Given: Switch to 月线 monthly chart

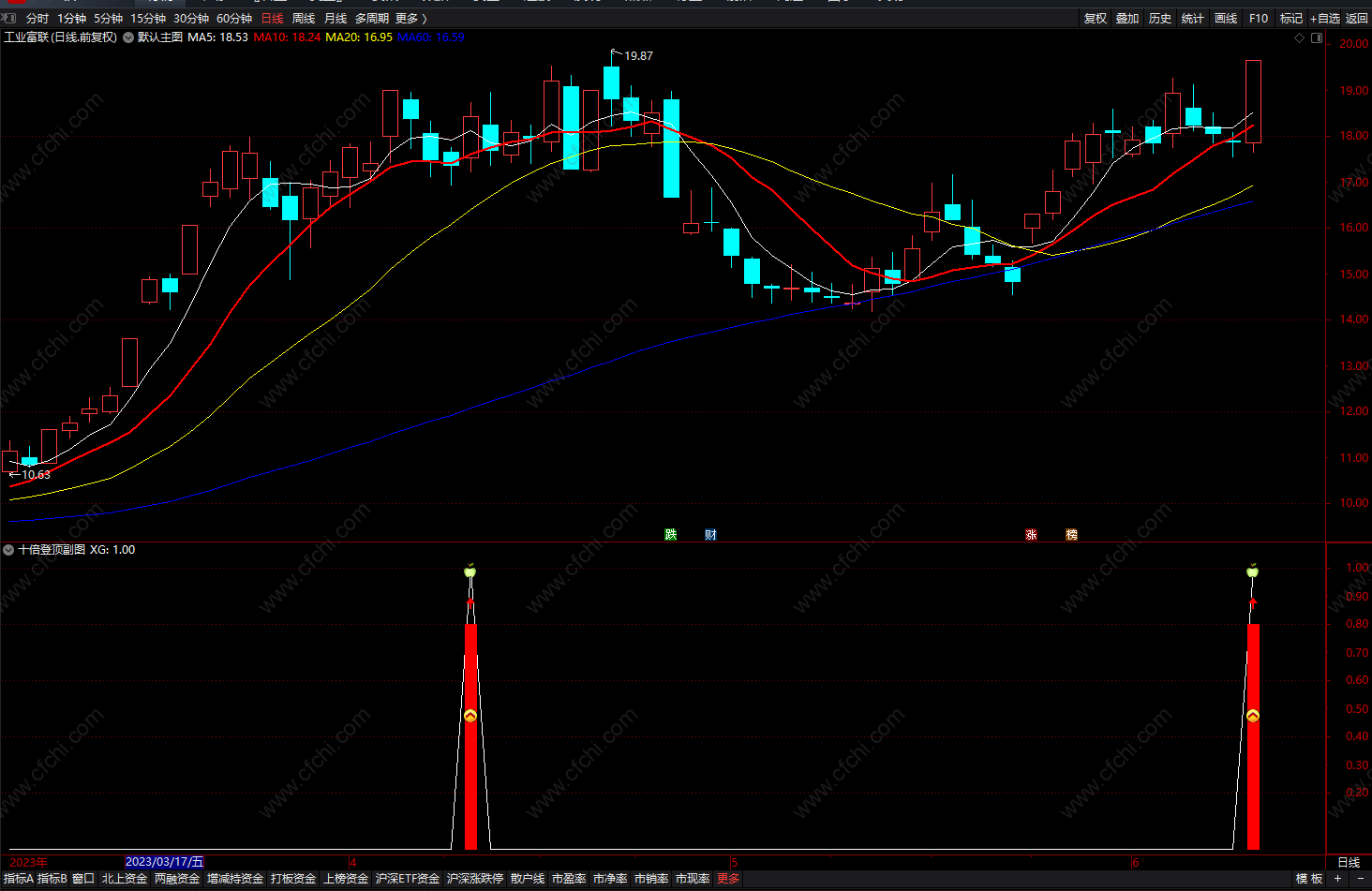Looking at the screenshot, I should pyautogui.click(x=336, y=19).
